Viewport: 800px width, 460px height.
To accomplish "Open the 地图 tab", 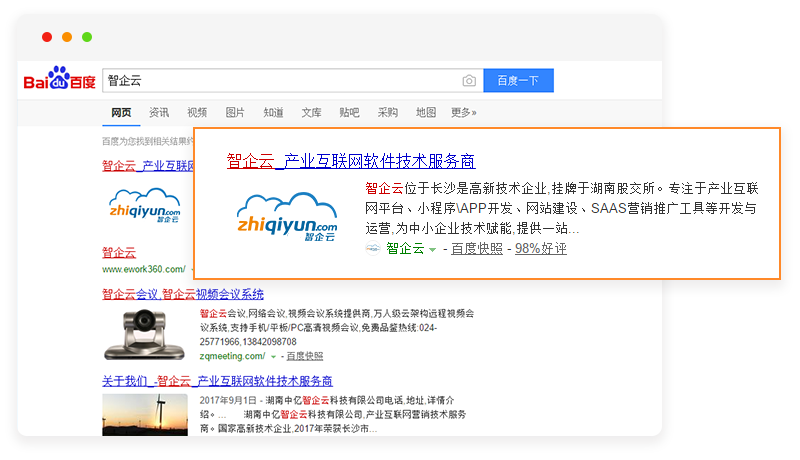I will pos(426,112).
